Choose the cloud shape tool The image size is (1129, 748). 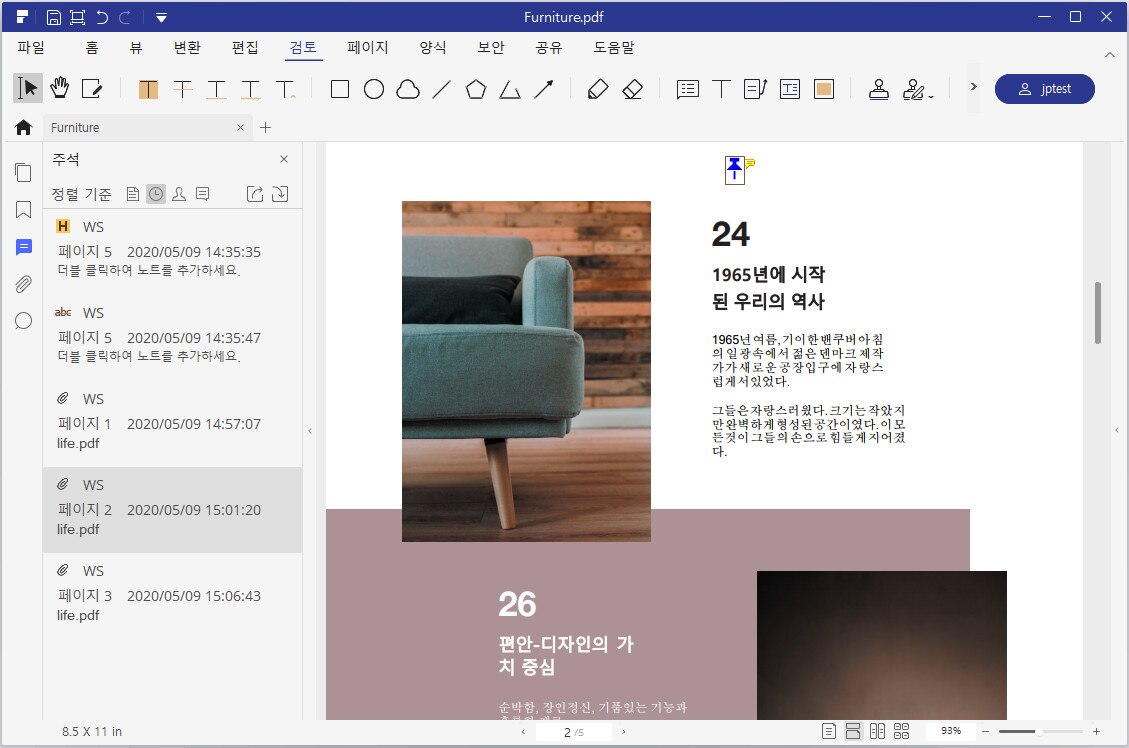[408, 89]
